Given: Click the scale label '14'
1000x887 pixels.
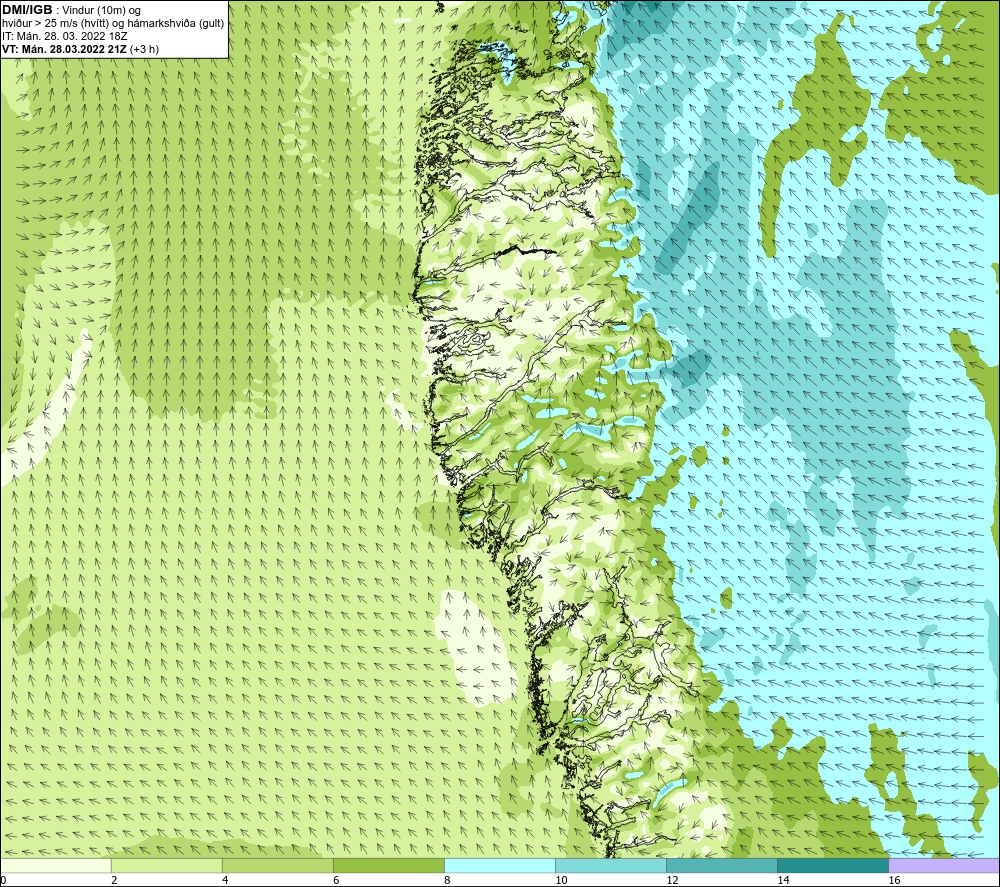Looking at the screenshot, I should 783,881.
